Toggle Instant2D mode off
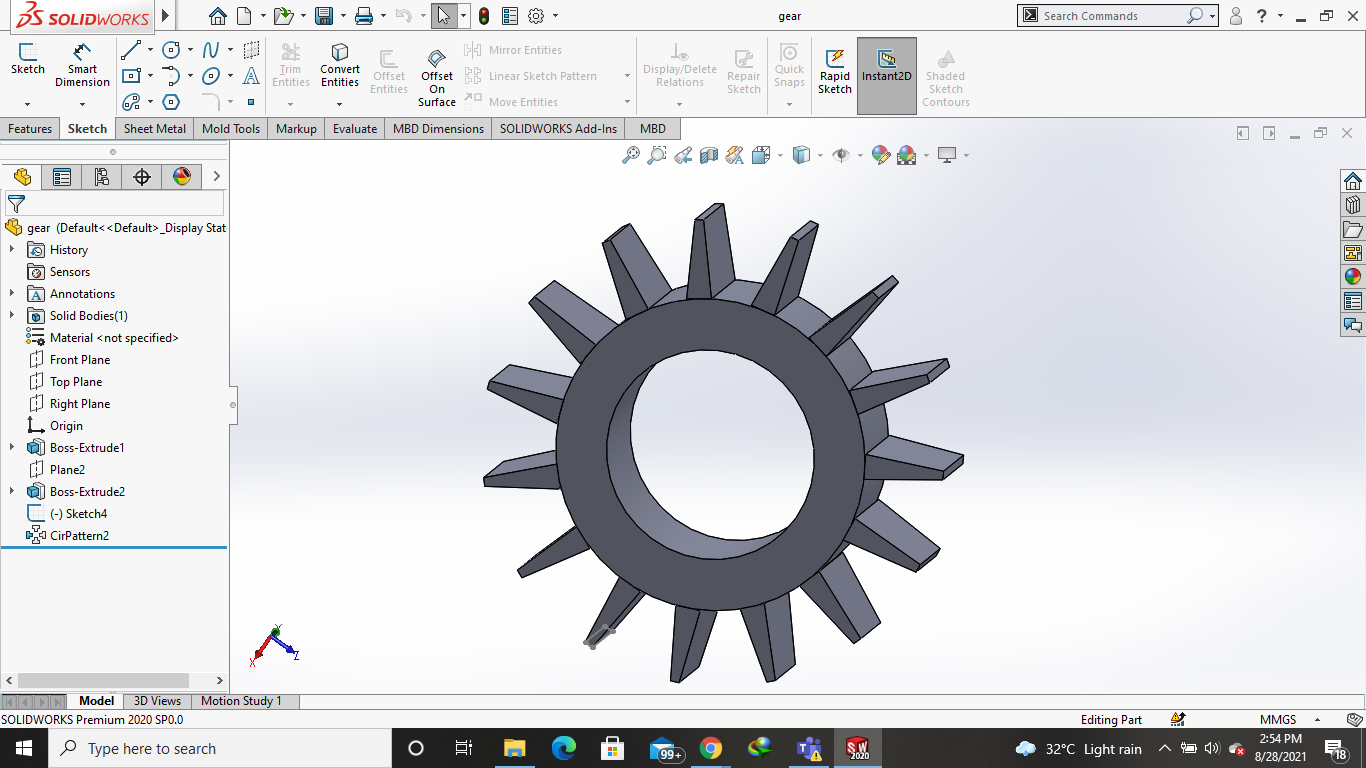 [886, 70]
